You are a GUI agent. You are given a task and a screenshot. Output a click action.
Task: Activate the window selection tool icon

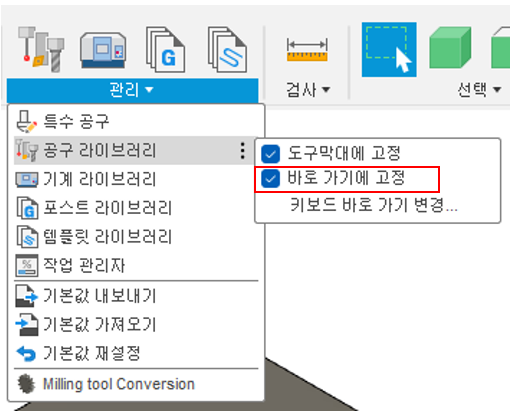point(389,50)
